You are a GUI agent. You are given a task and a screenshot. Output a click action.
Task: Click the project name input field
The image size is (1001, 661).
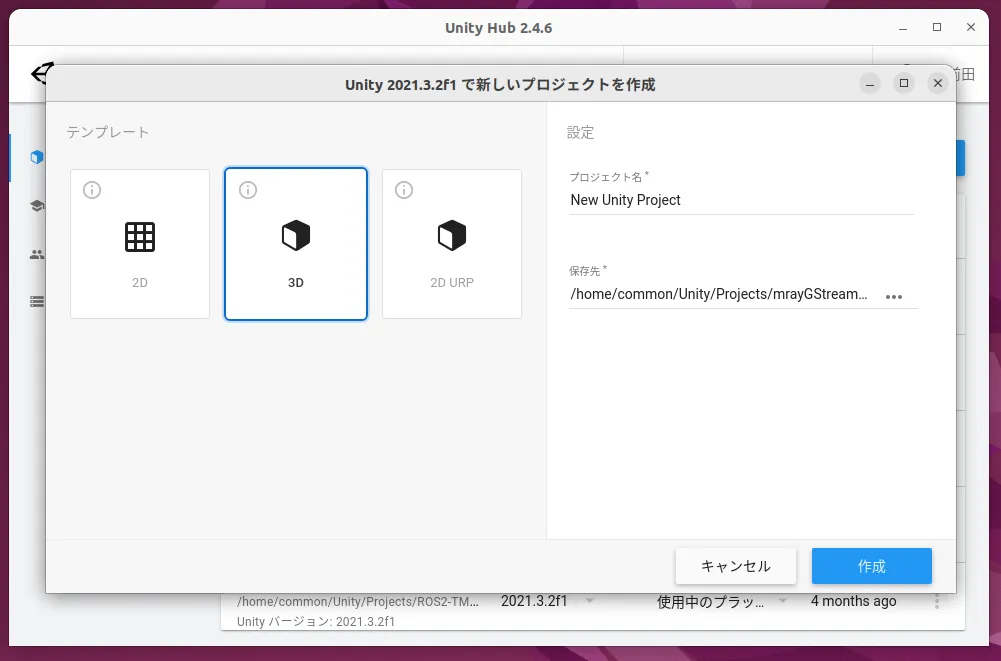pyautogui.click(x=741, y=201)
